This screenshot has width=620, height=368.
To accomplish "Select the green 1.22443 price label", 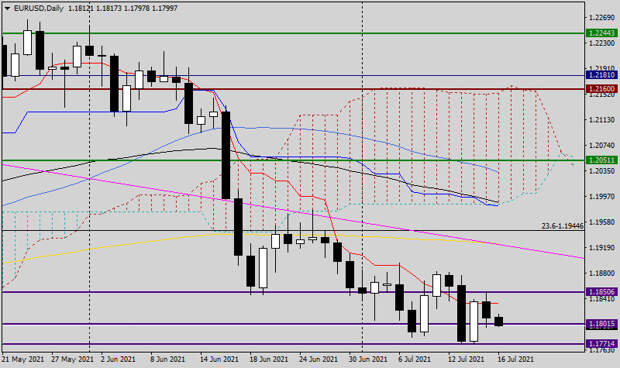I will 602,33.
